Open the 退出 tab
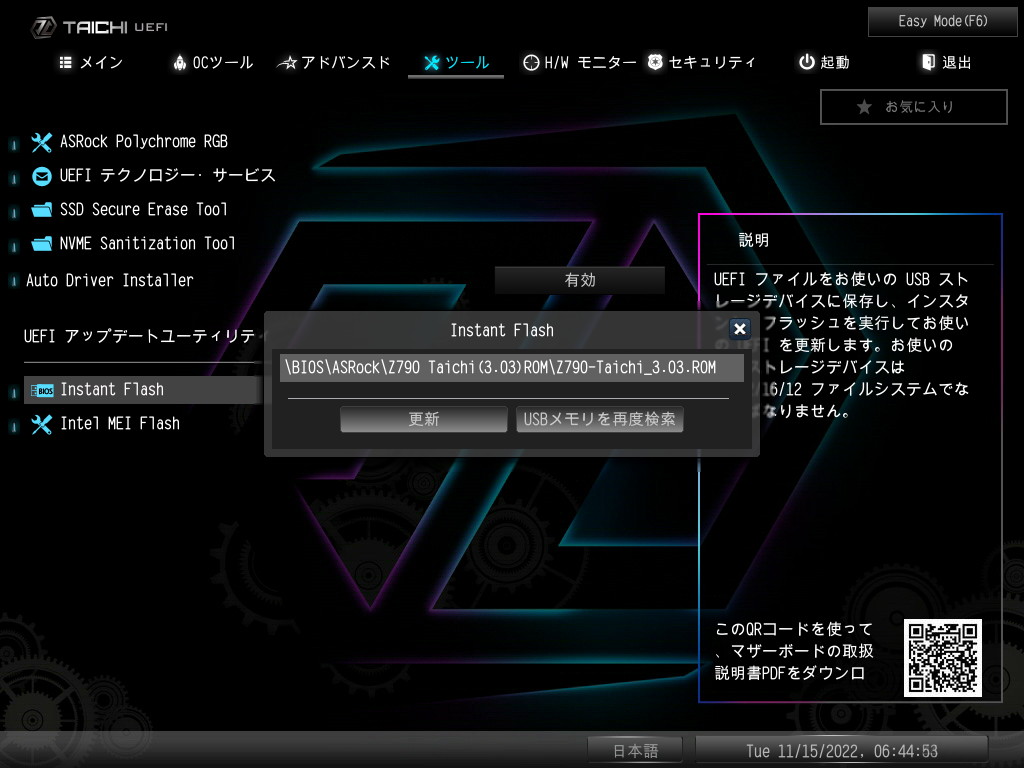This screenshot has width=1024, height=768. click(x=946, y=62)
